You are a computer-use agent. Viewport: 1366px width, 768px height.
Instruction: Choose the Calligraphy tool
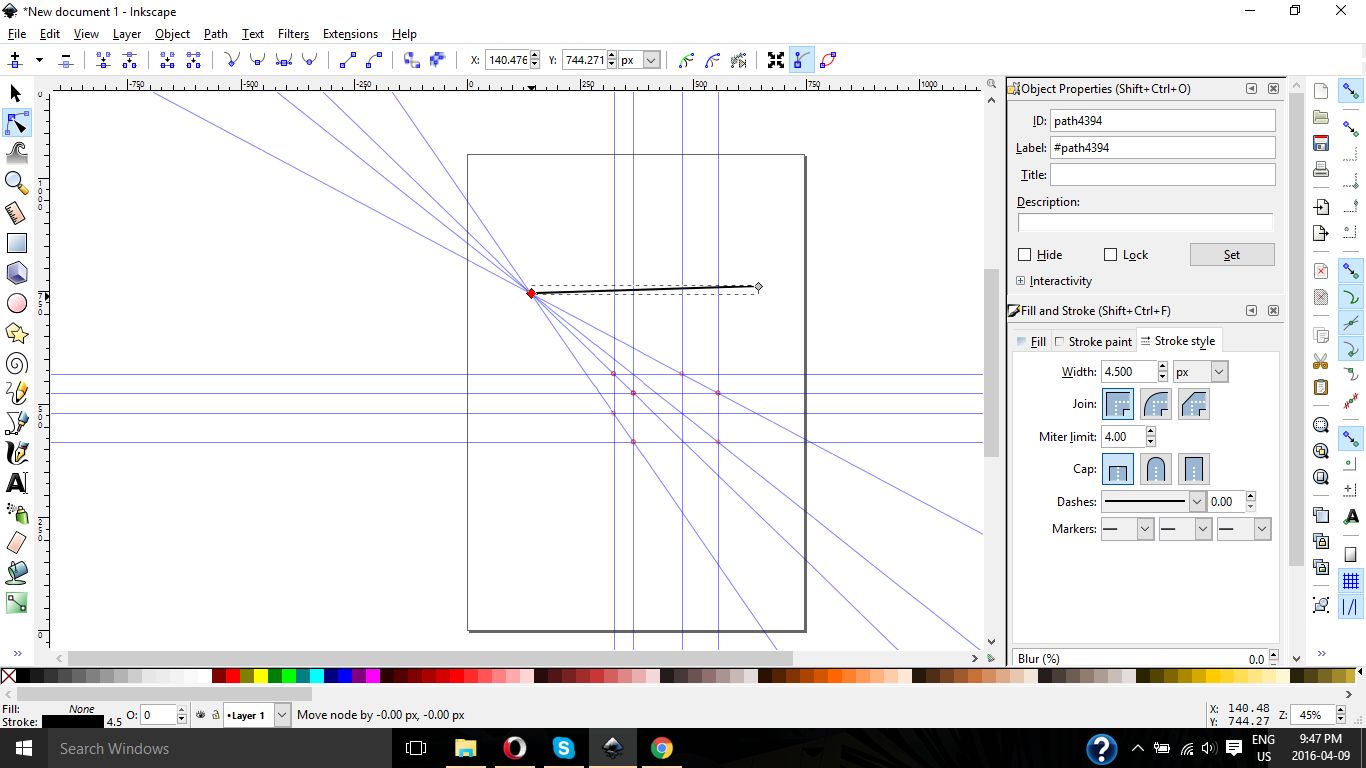point(16,452)
